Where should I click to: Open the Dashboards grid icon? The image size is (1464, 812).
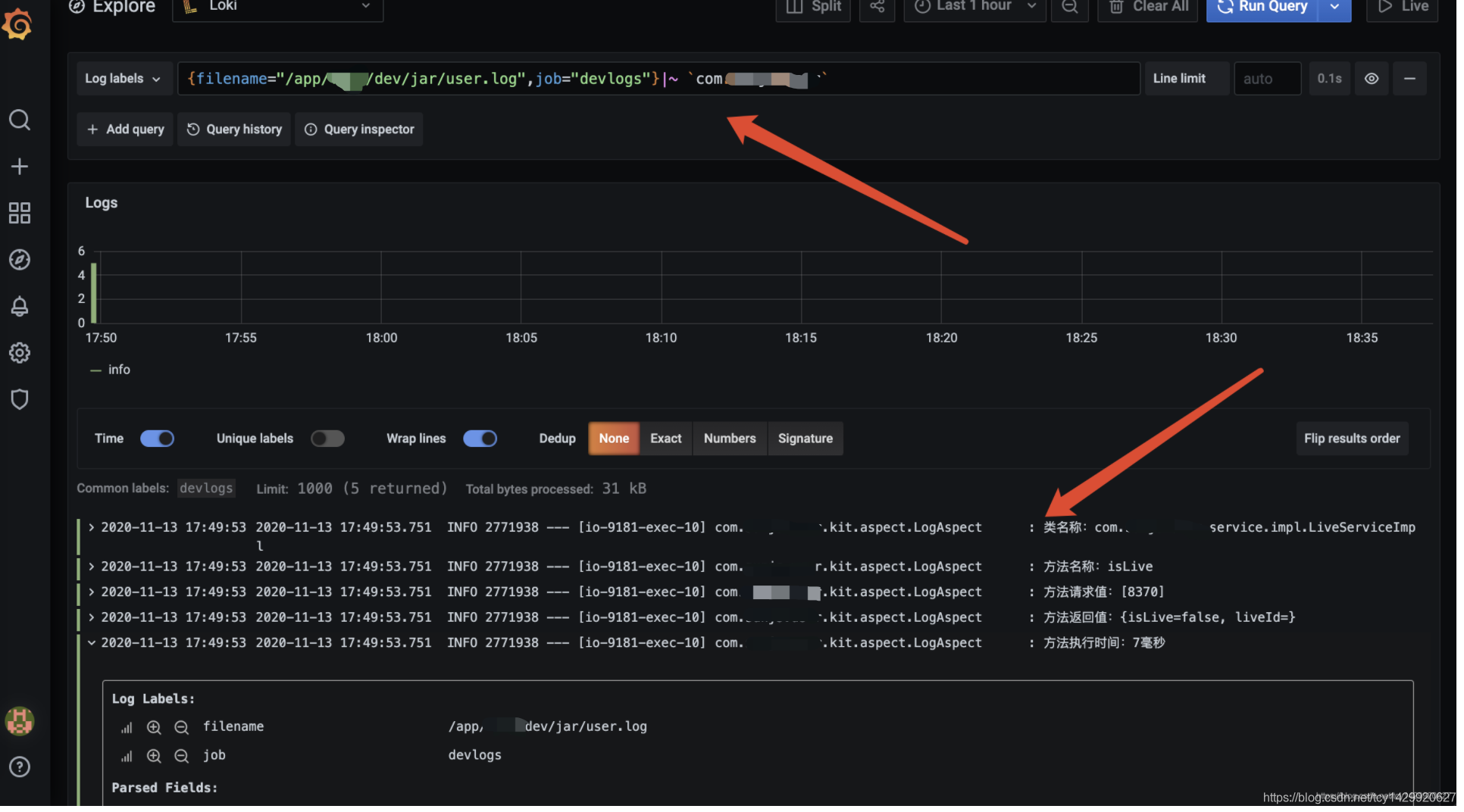click(x=20, y=214)
